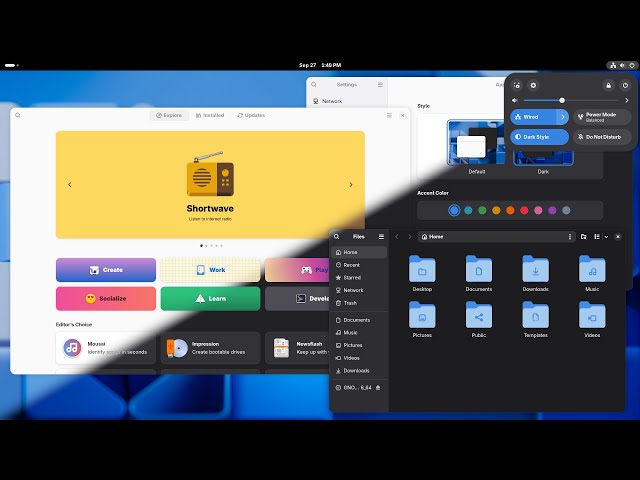
Task: Select Starred in Files sidebar
Action: tap(359, 278)
